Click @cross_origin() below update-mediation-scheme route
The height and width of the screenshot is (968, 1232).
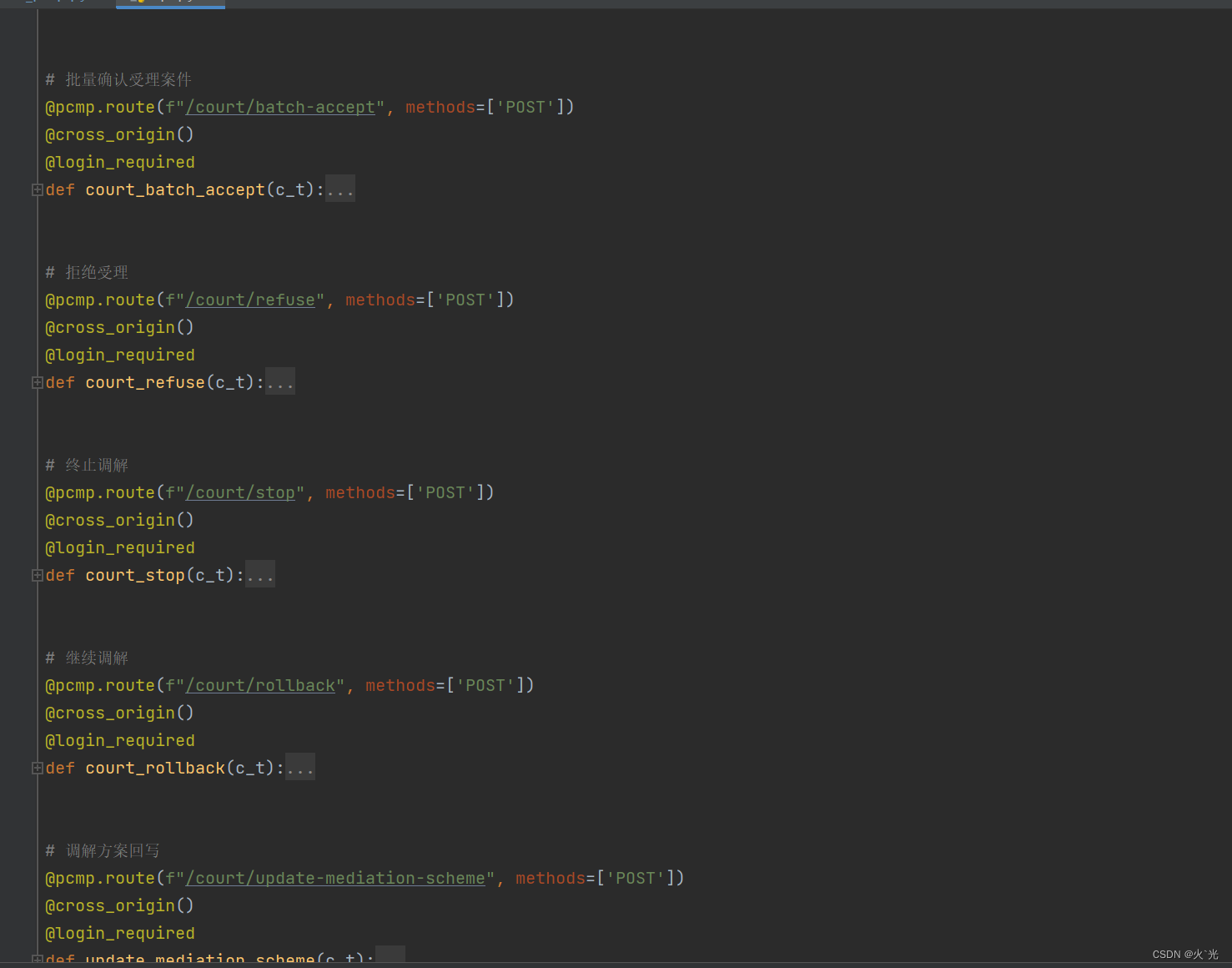[119, 905]
